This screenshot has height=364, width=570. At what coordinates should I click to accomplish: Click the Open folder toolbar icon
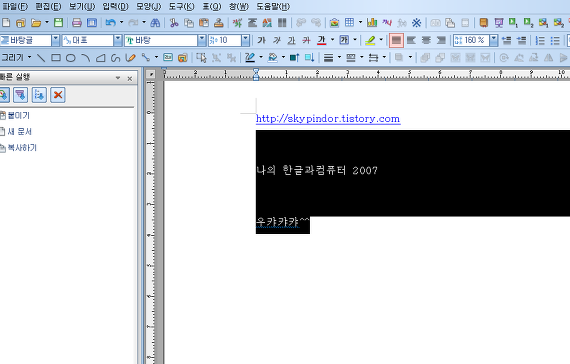tap(36, 23)
